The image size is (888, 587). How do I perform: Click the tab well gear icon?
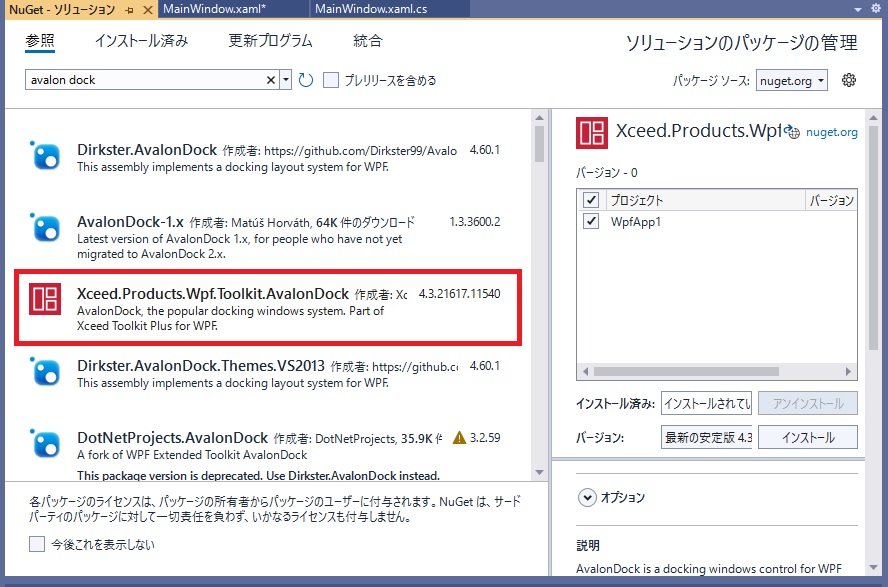(x=876, y=8)
